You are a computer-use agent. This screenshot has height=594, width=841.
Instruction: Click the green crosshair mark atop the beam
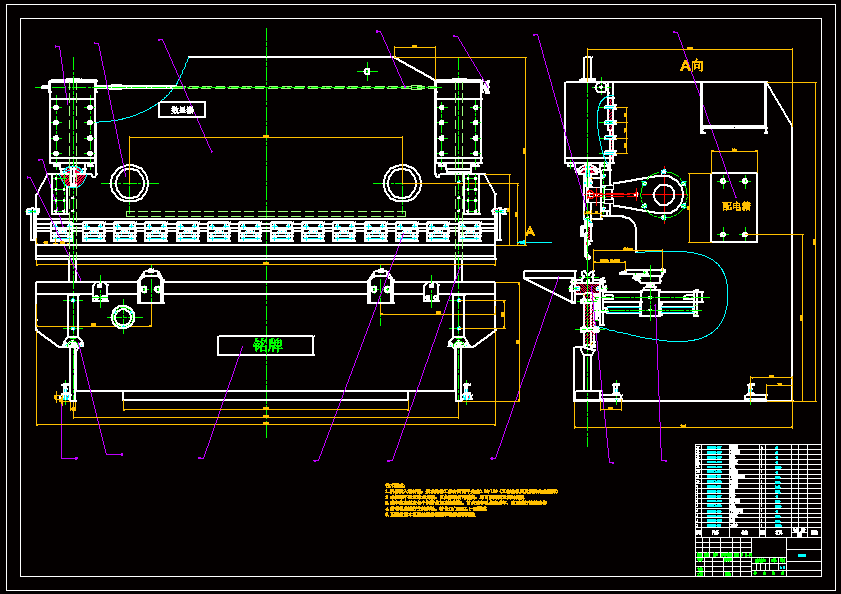(367, 71)
